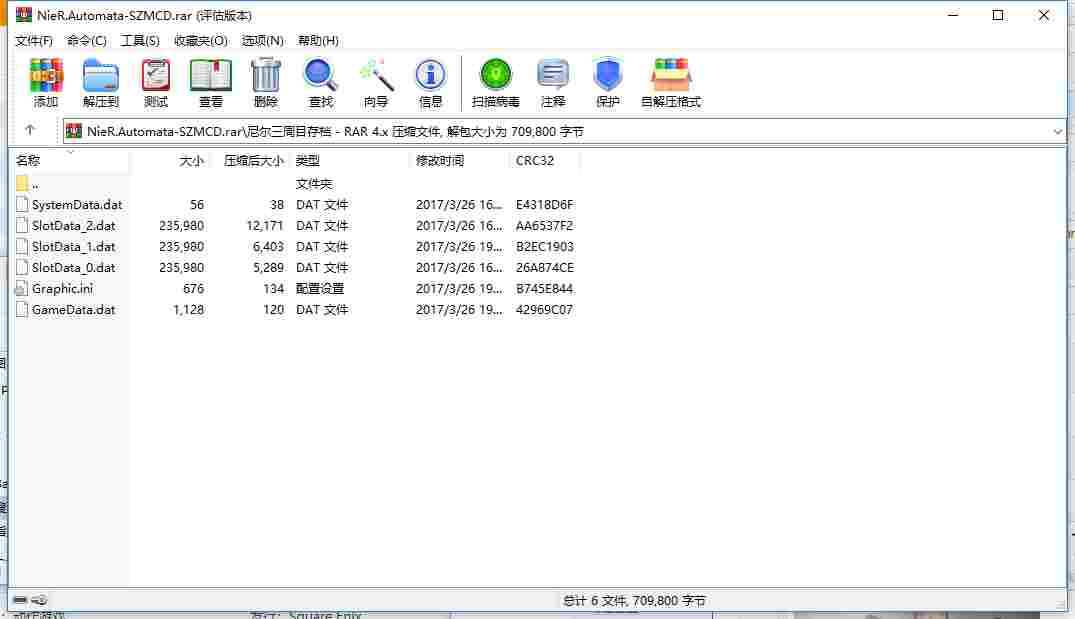Click the key icon in status bar

pyautogui.click(x=40, y=600)
